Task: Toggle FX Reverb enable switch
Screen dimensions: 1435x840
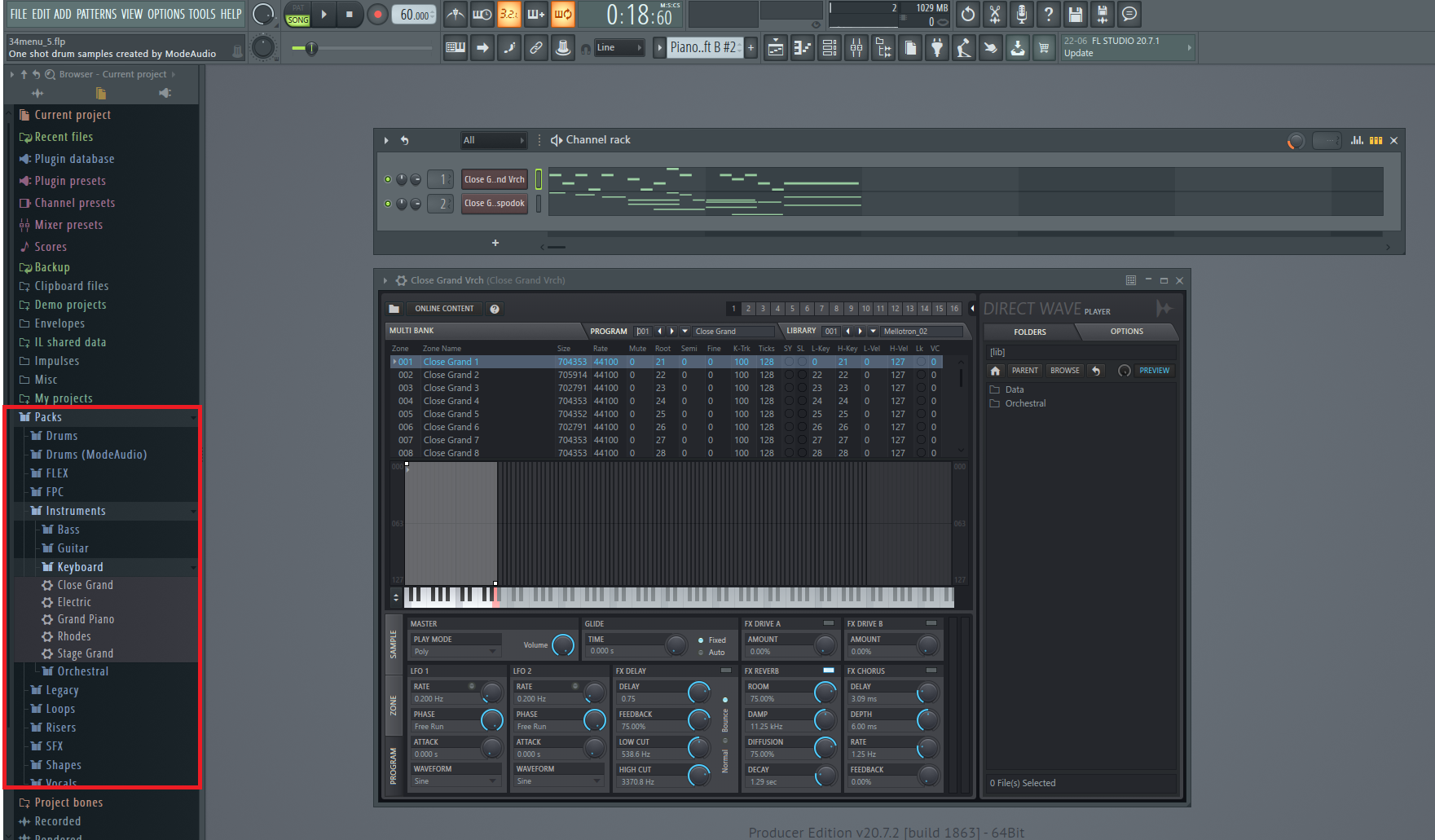Action: pos(829,671)
